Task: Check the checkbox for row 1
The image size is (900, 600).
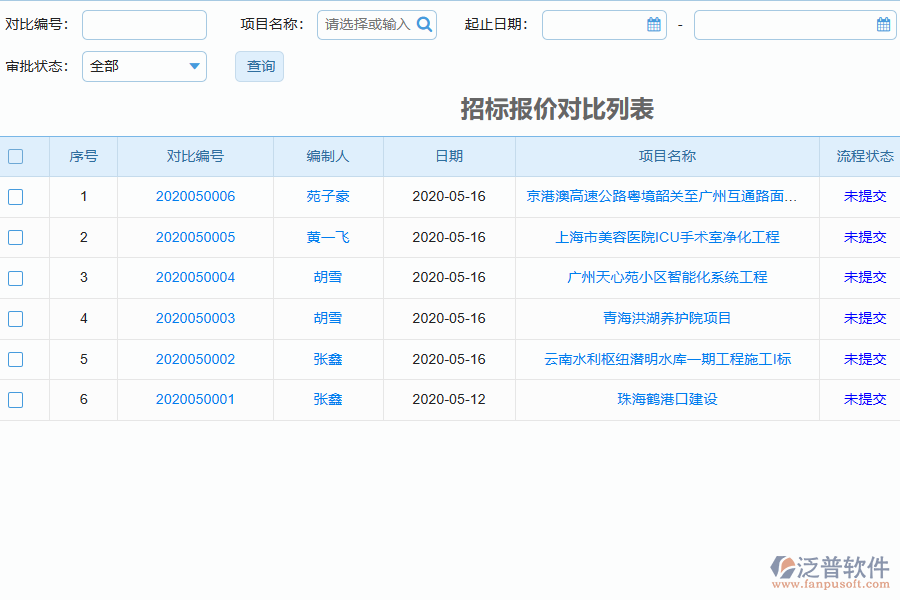Action: click(x=14, y=197)
